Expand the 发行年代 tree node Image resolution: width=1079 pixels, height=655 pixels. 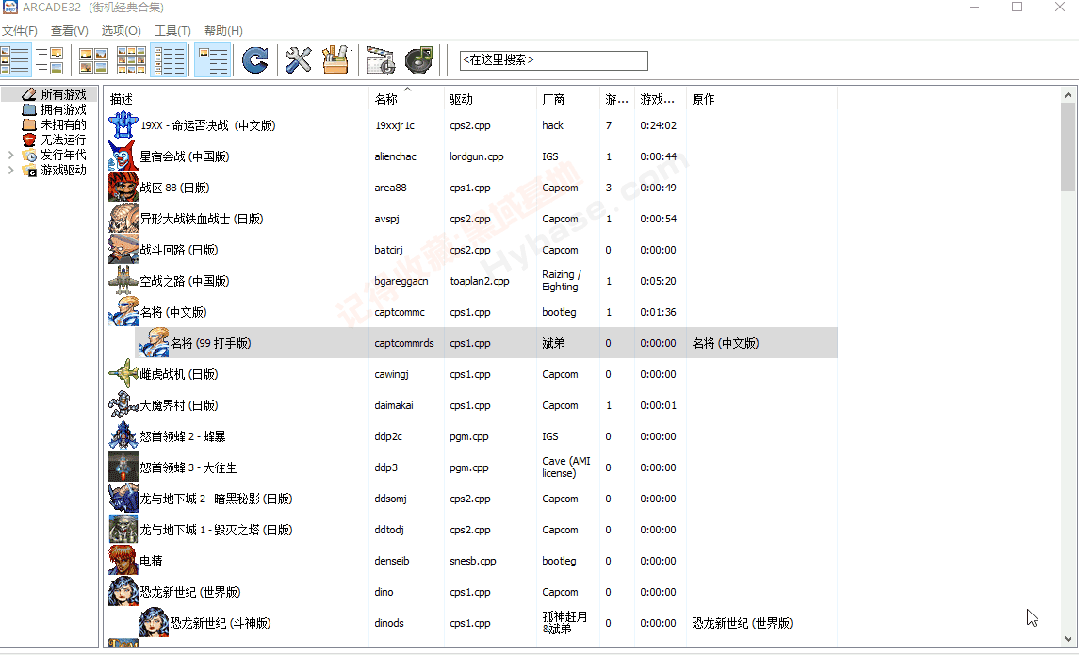(x=10, y=155)
